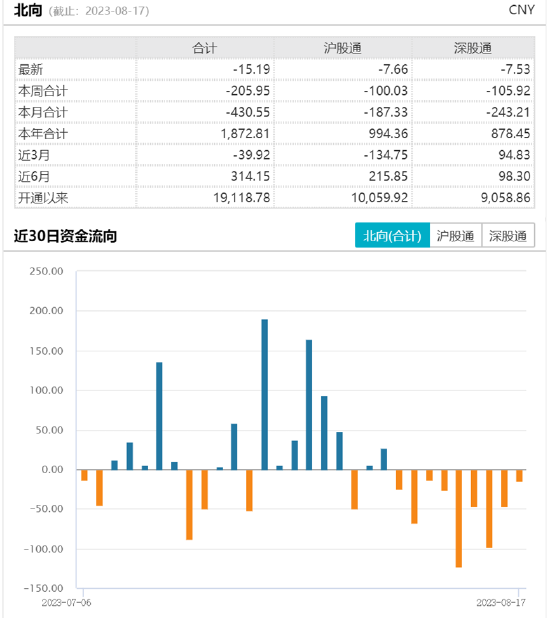Click the 2023-07-06 axis date label

pos(66,603)
